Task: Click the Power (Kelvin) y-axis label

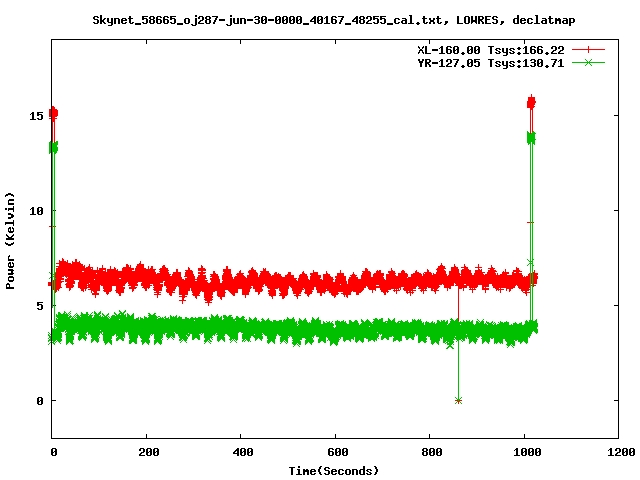Action: click(10, 241)
